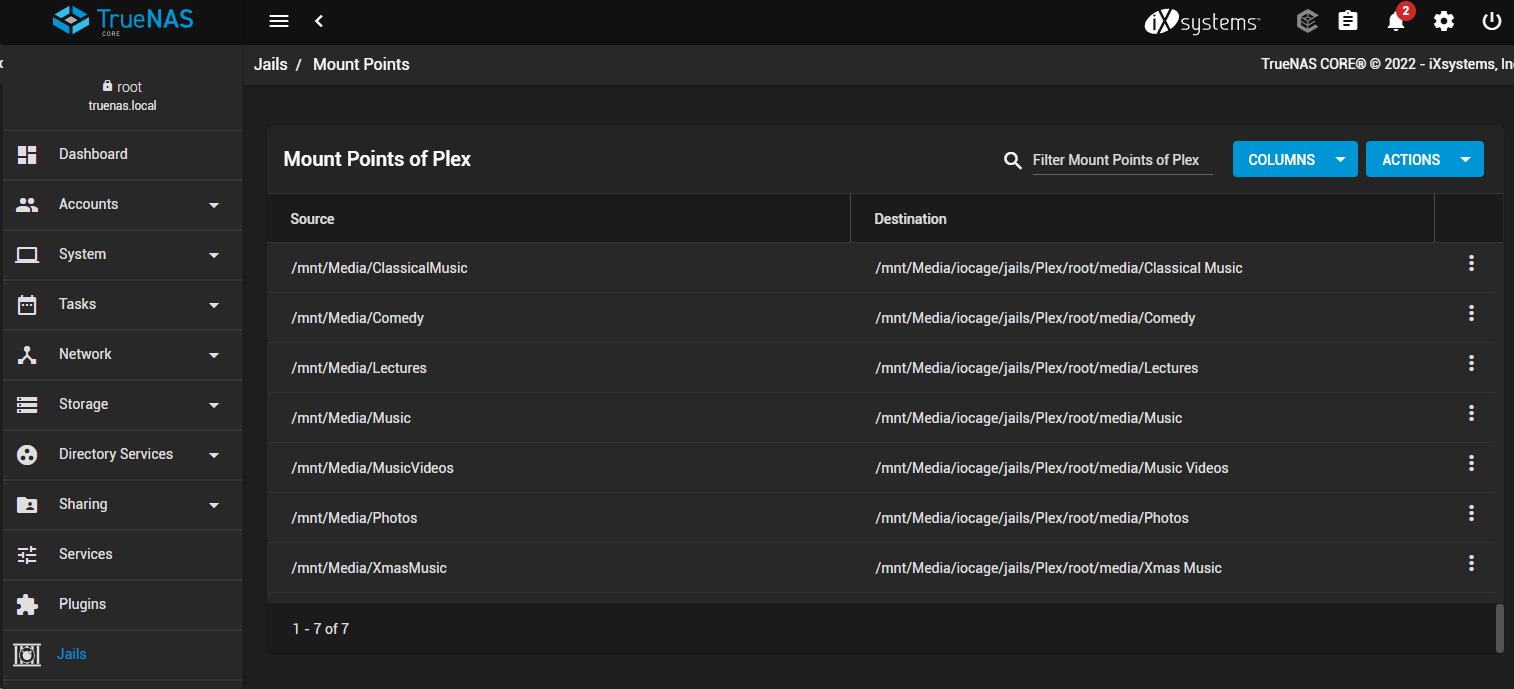
Task: Select destination path ending in Classical Music
Action: [1059, 268]
